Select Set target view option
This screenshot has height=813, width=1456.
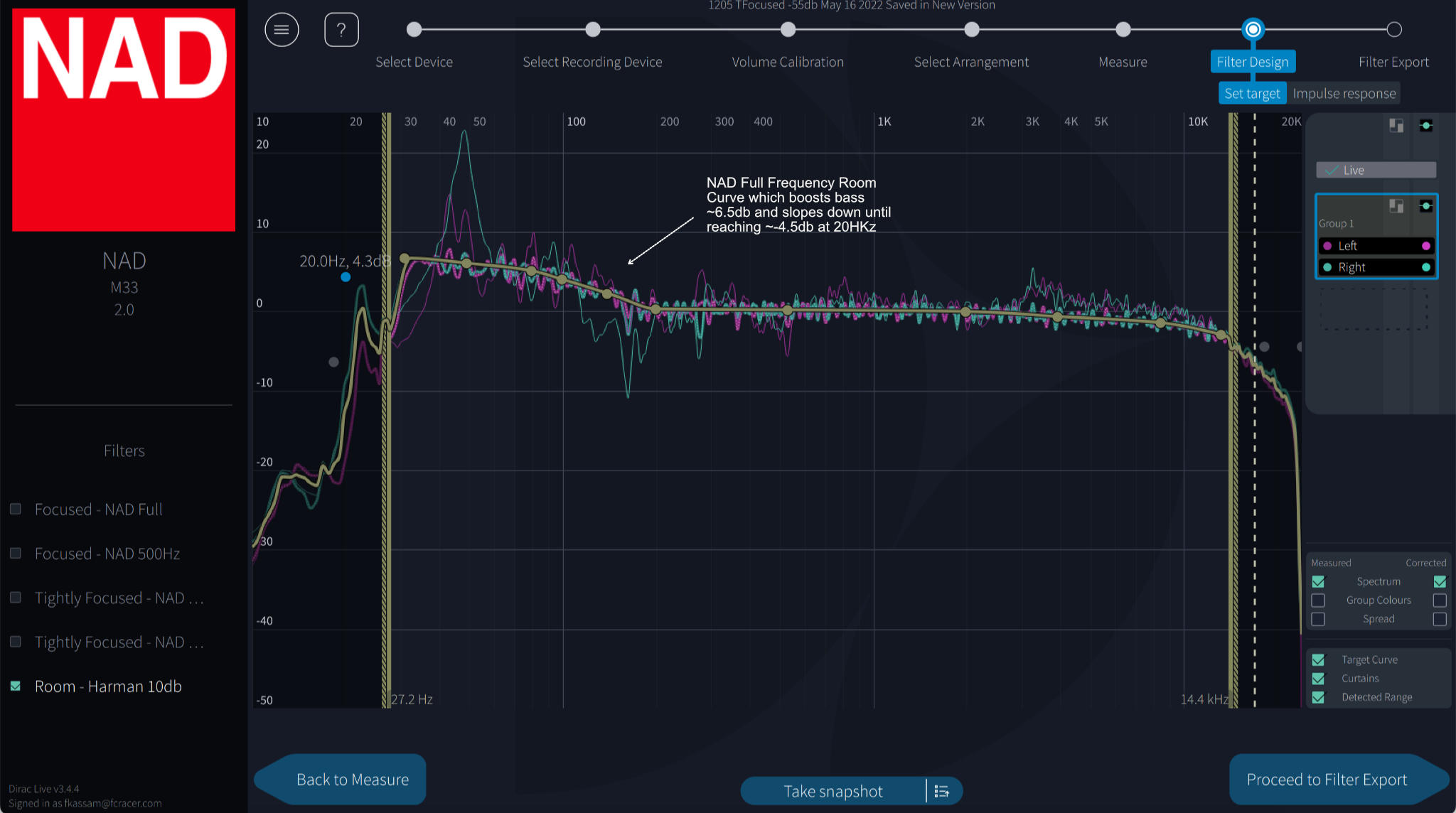coord(1251,92)
